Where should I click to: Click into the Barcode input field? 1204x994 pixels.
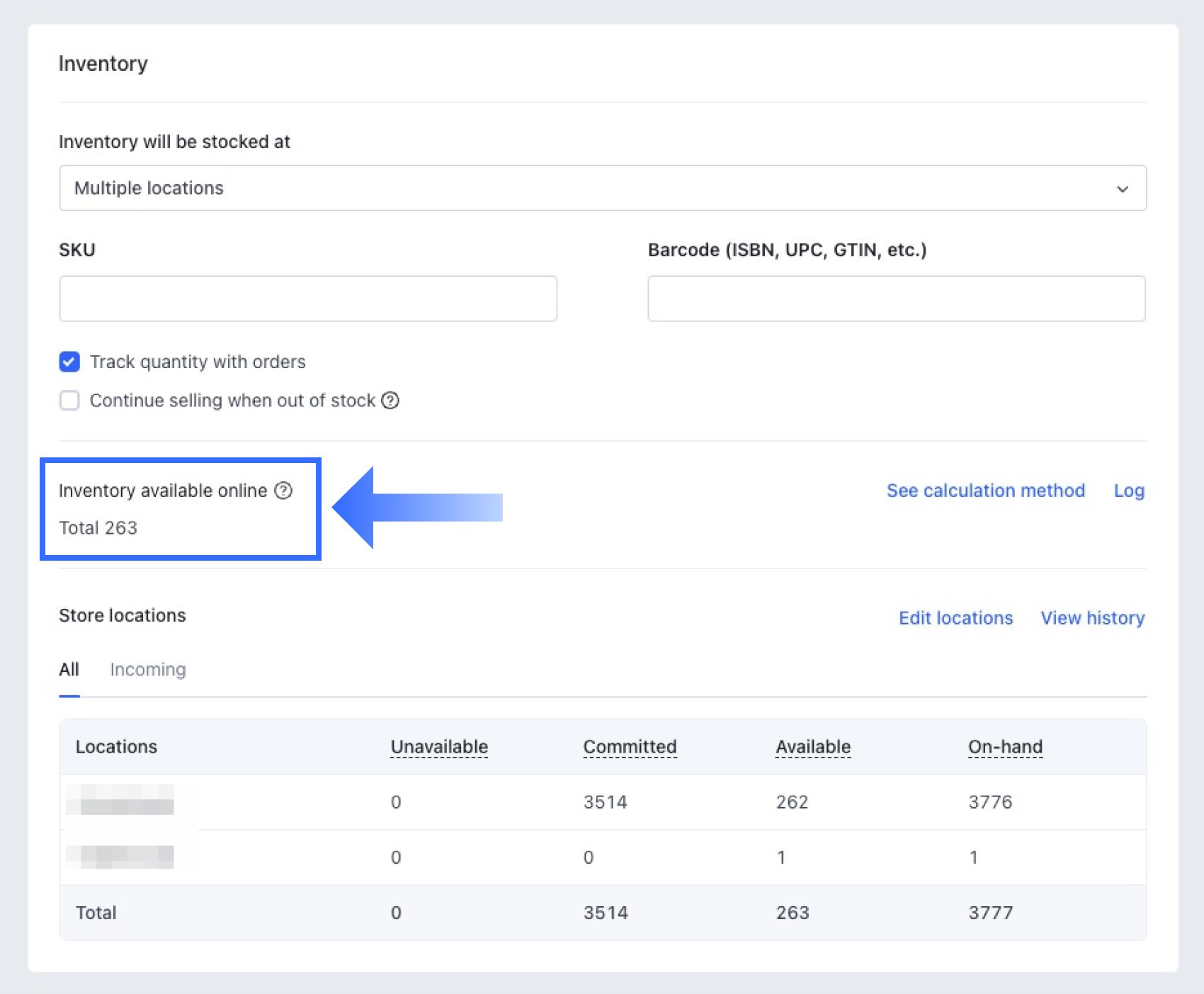pos(896,299)
